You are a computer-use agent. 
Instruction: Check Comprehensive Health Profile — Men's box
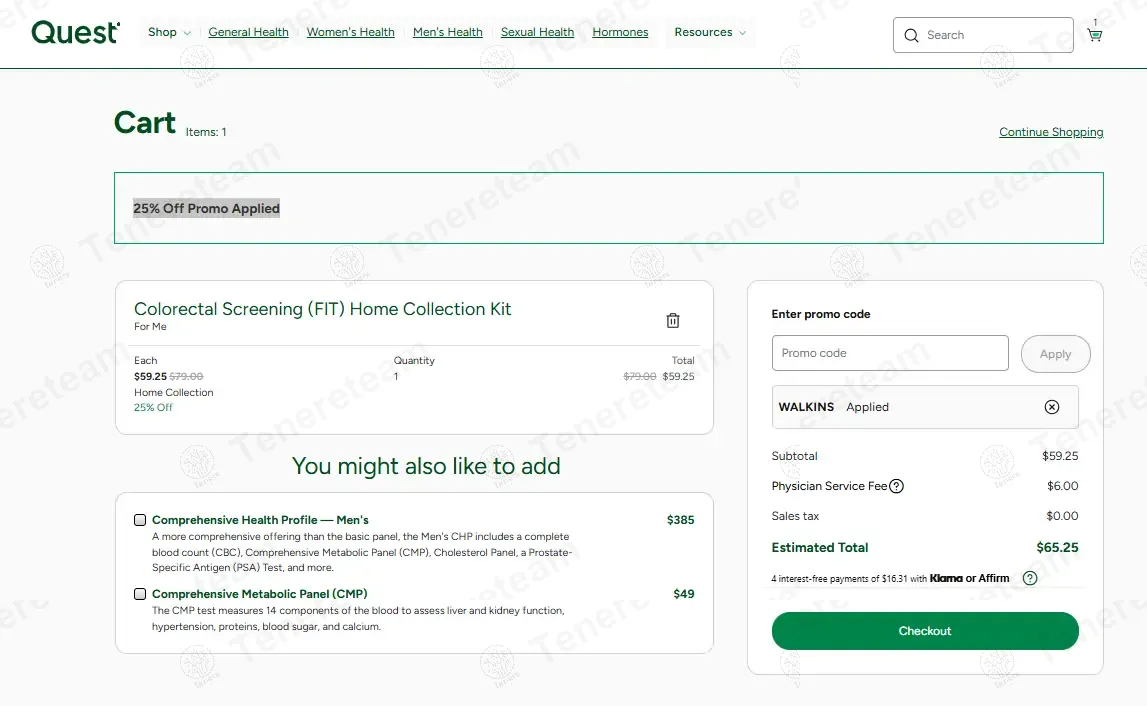pyautogui.click(x=140, y=520)
